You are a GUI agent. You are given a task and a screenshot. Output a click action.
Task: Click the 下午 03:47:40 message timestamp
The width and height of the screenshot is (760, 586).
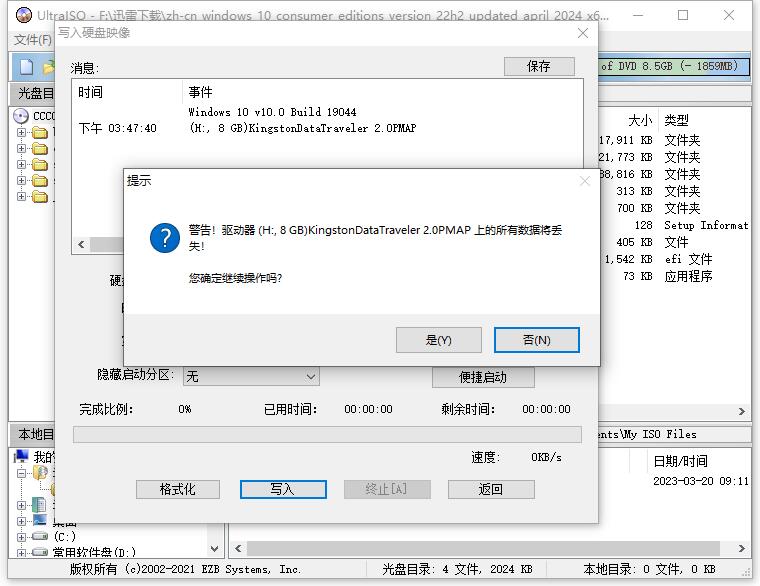(x=118, y=128)
